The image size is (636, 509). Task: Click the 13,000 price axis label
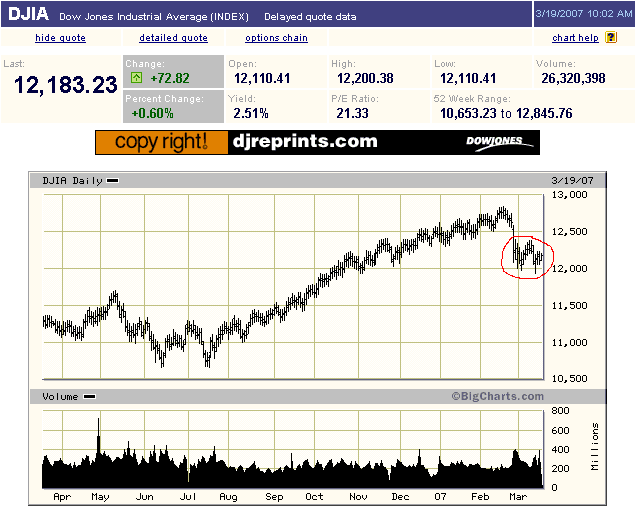569,195
